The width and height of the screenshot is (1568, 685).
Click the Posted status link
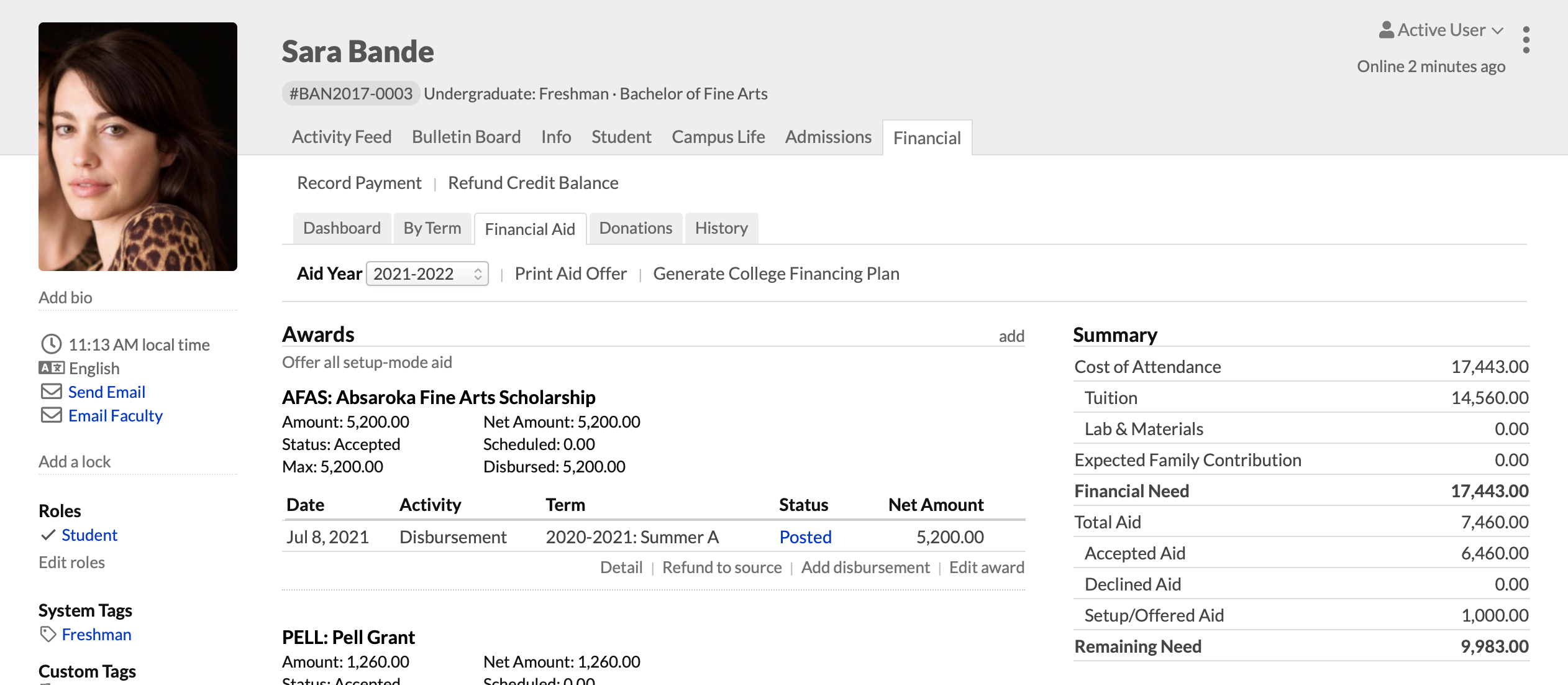point(805,536)
